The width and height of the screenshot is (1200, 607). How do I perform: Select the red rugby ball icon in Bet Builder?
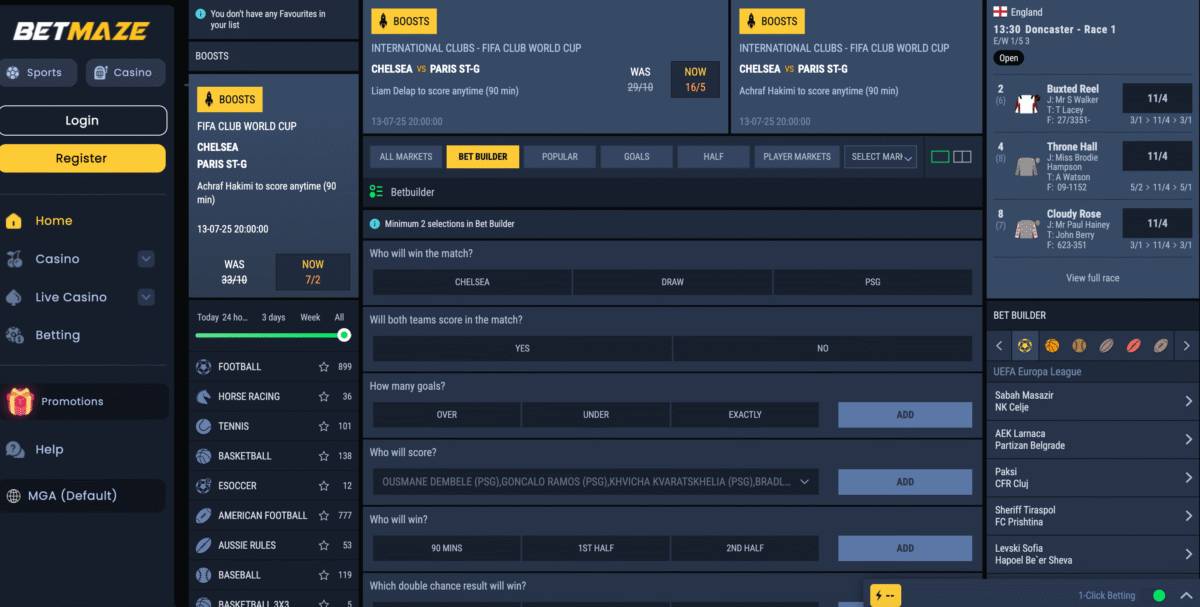pyautogui.click(x=1133, y=346)
